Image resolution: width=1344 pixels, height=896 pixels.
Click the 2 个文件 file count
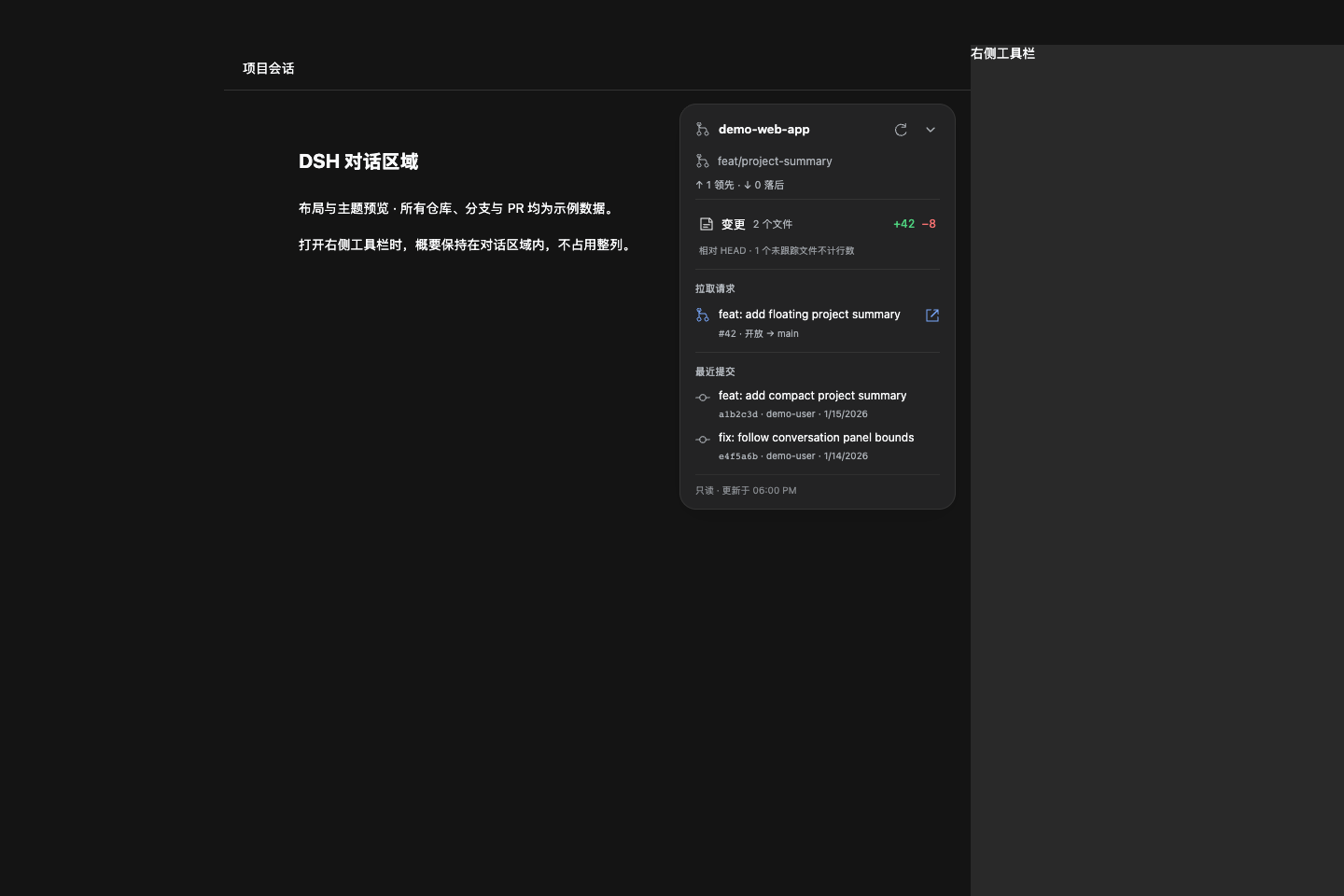(x=773, y=224)
